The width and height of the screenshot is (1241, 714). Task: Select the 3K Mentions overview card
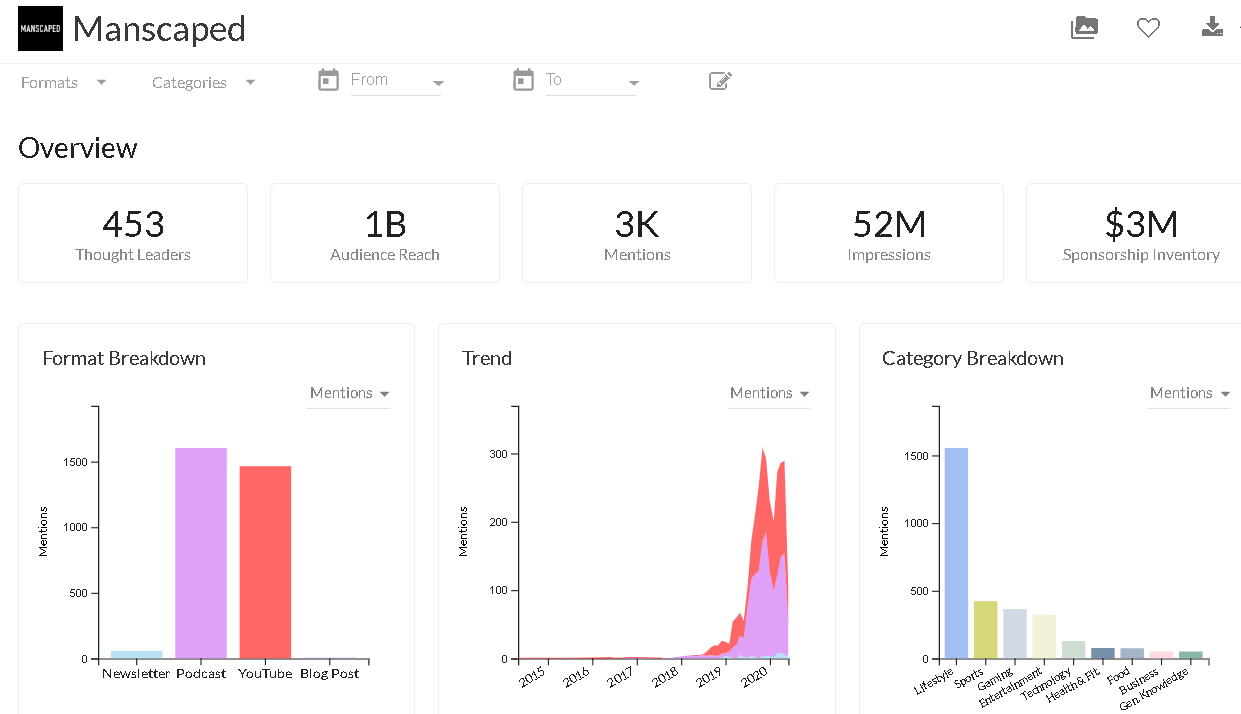[x=637, y=233]
